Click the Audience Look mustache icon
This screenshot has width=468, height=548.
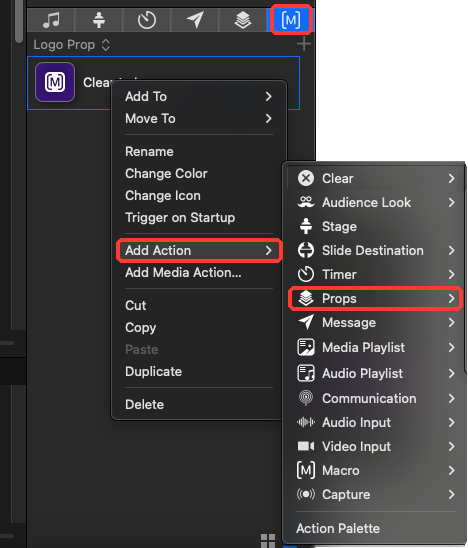coord(306,202)
